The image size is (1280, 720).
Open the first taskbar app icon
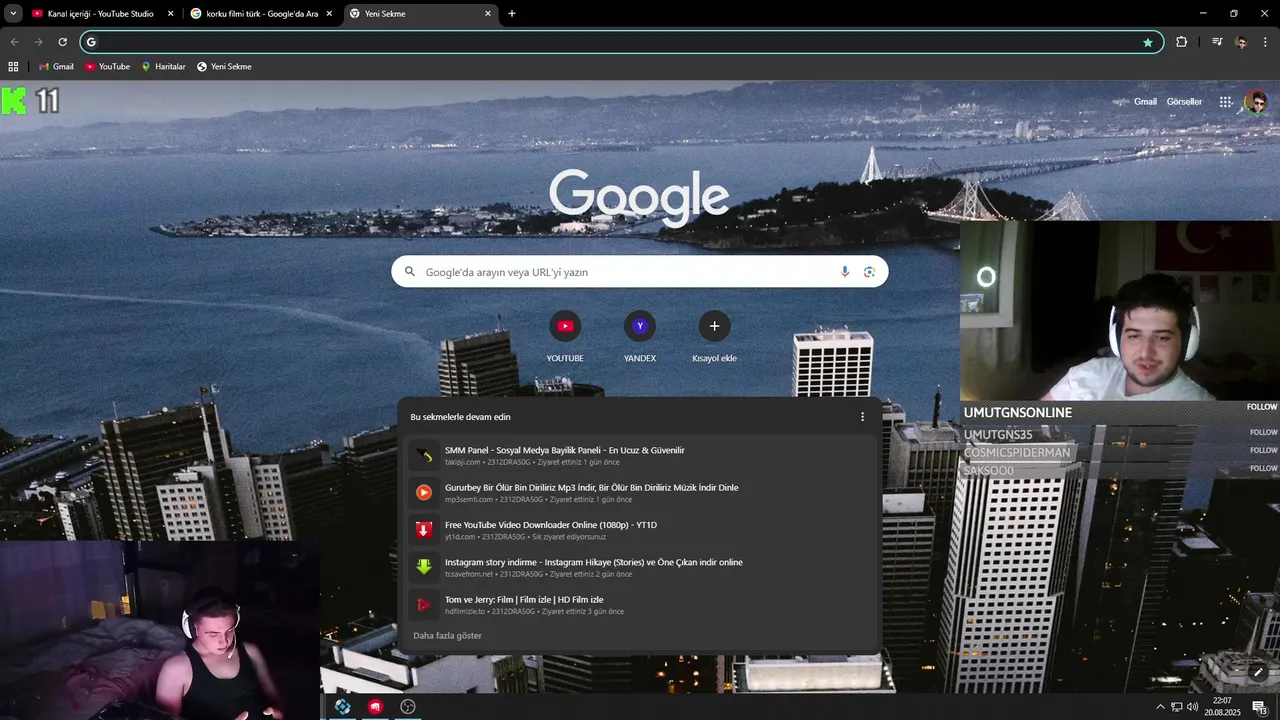[342, 707]
